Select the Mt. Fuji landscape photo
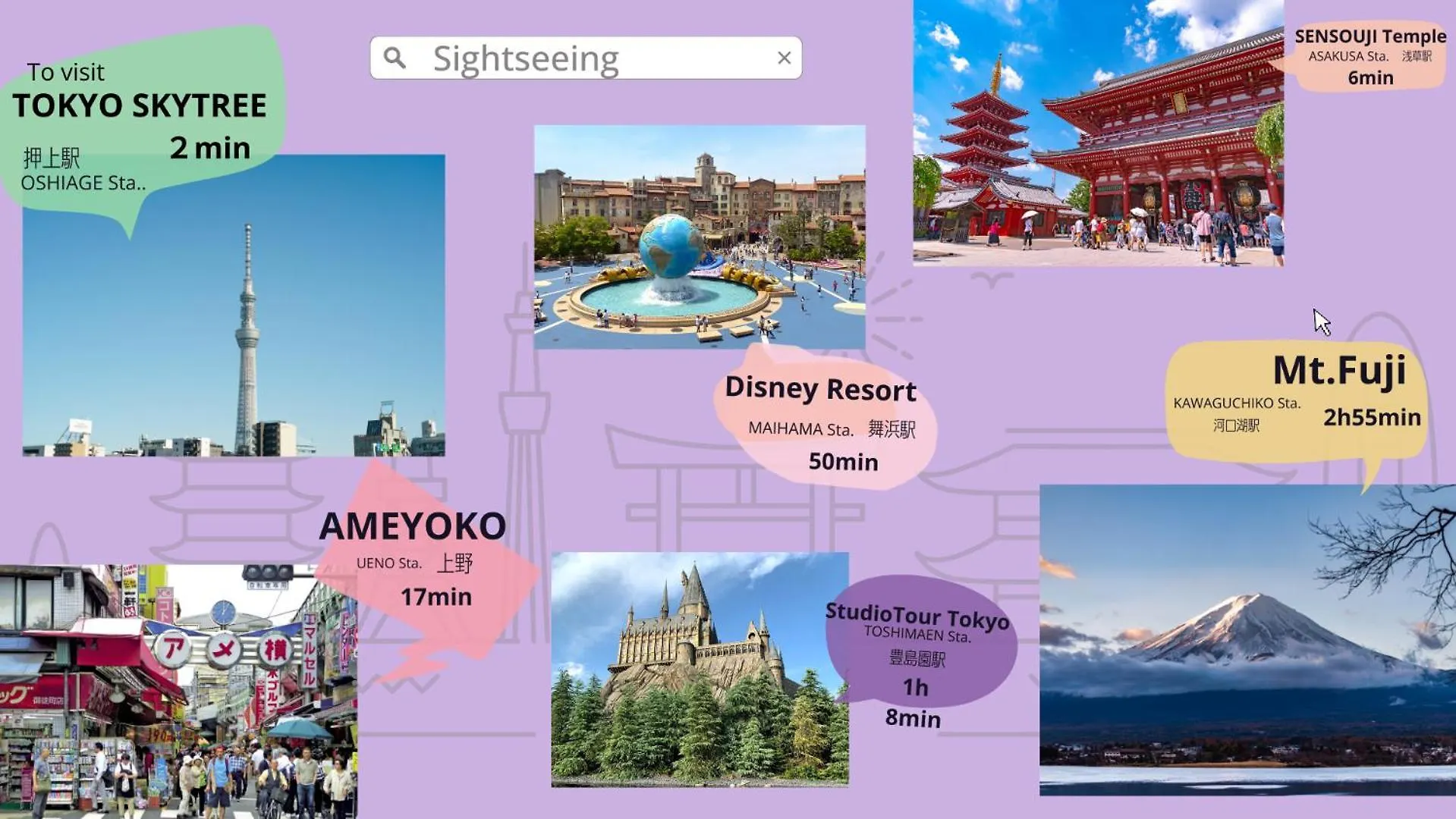 click(x=1247, y=641)
